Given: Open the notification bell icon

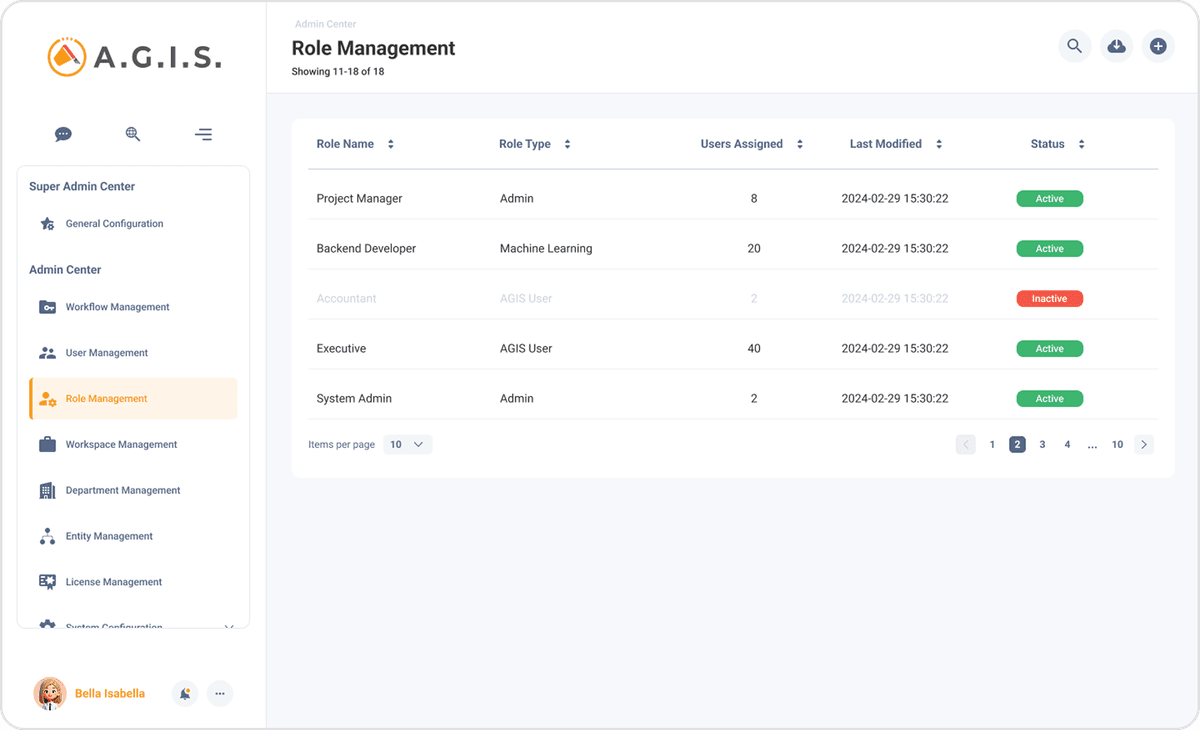Looking at the screenshot, I should pos(184,693).
